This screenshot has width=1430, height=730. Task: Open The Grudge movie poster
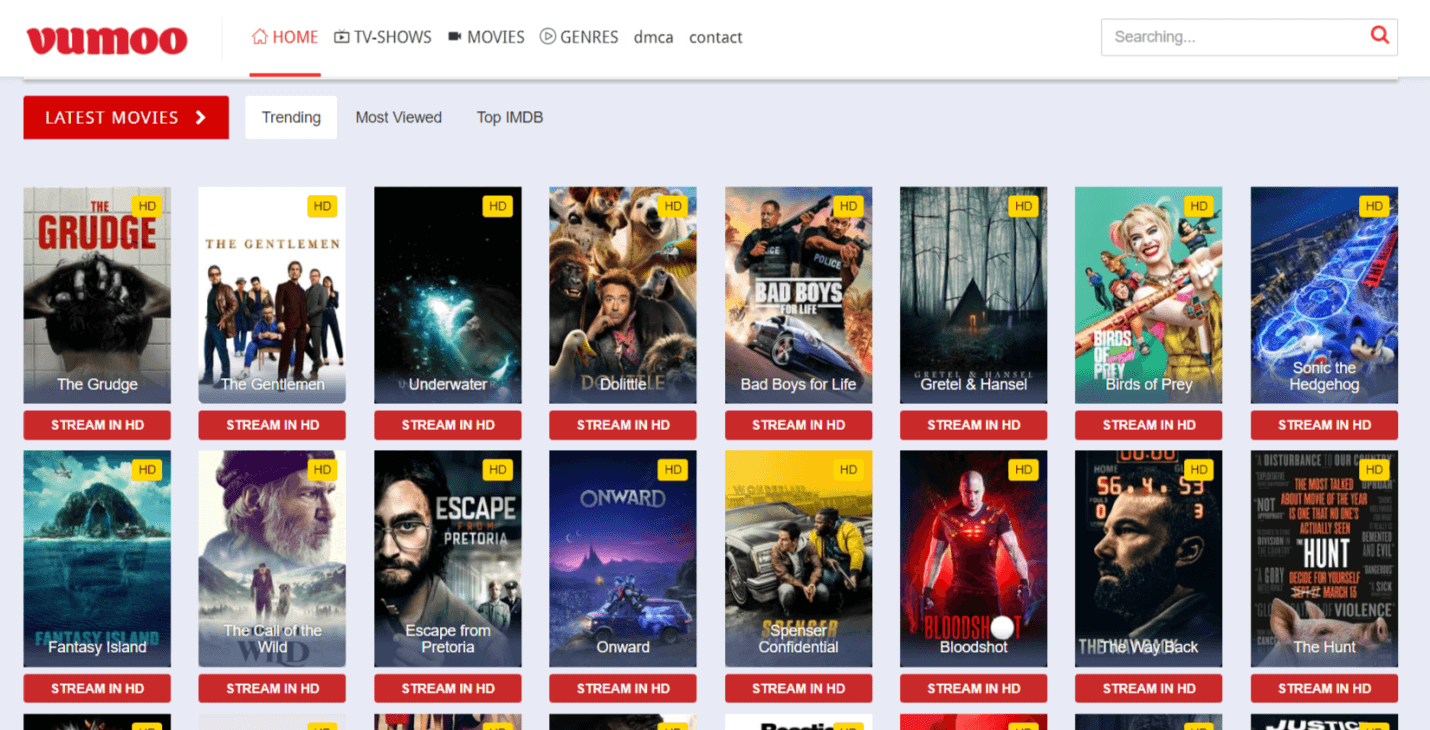97,295
